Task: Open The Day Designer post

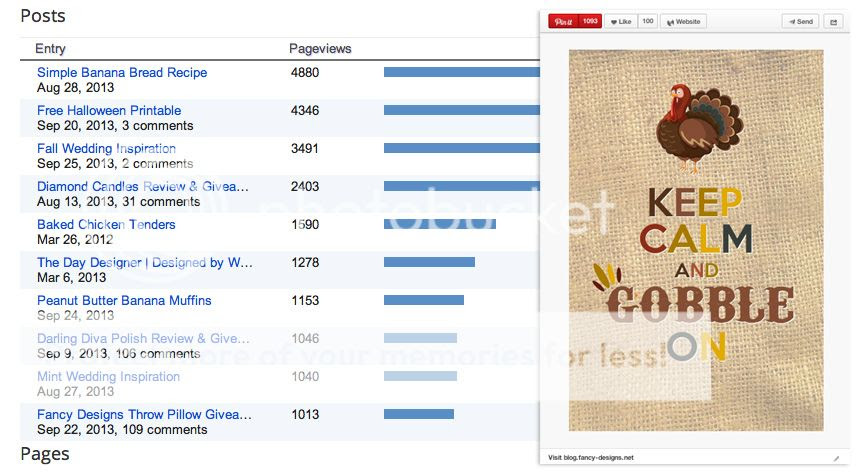Action: (x=145, y=262)
